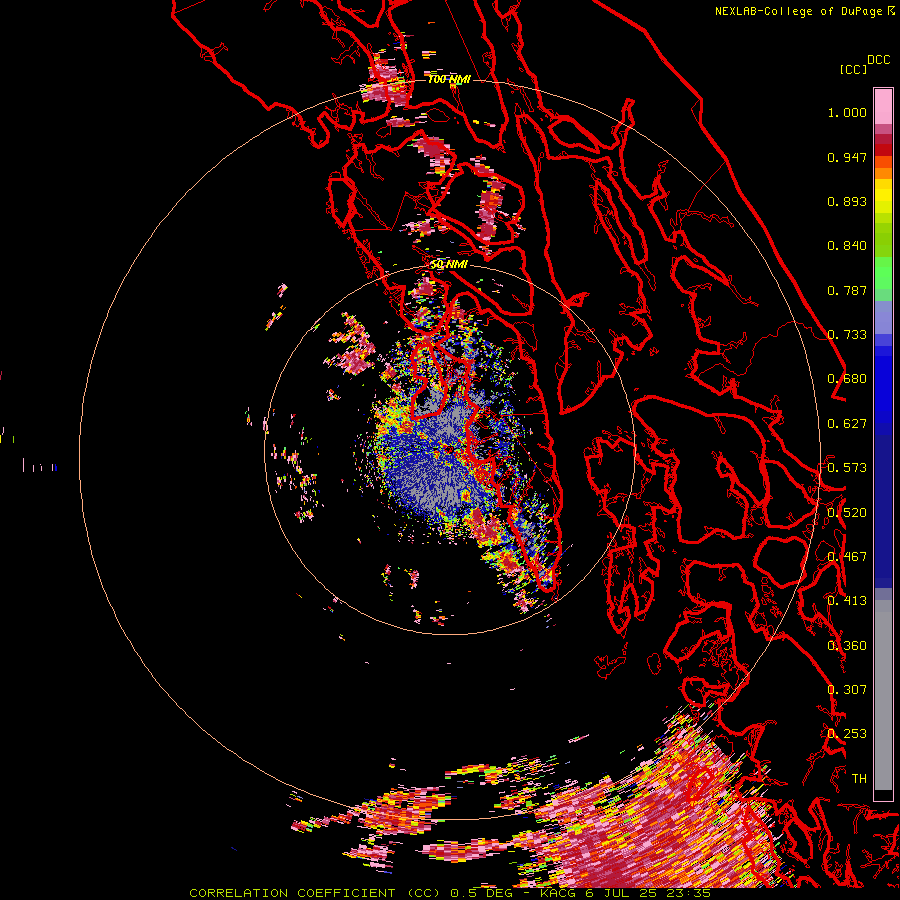Click the 0.413 scale value
This screenshot has height=900, width=900.
click(x=847, y=601)
